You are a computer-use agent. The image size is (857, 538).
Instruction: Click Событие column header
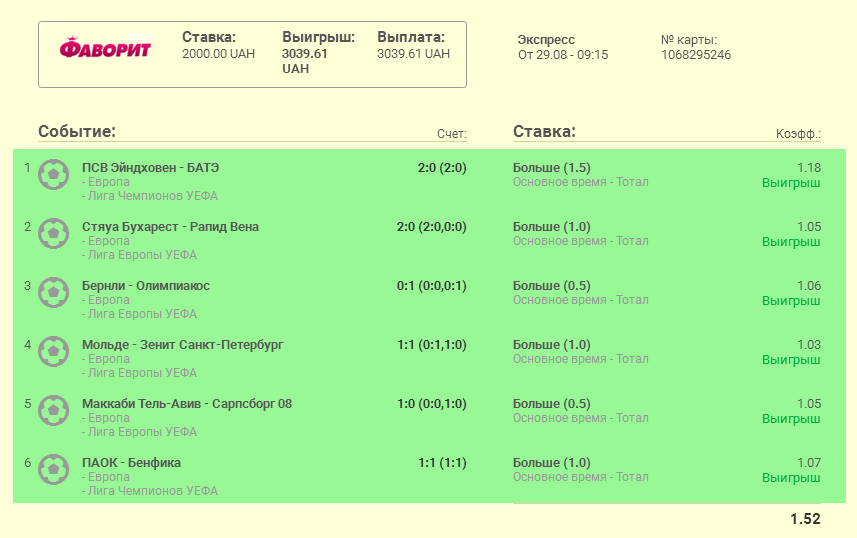click(x=77, y=131)
